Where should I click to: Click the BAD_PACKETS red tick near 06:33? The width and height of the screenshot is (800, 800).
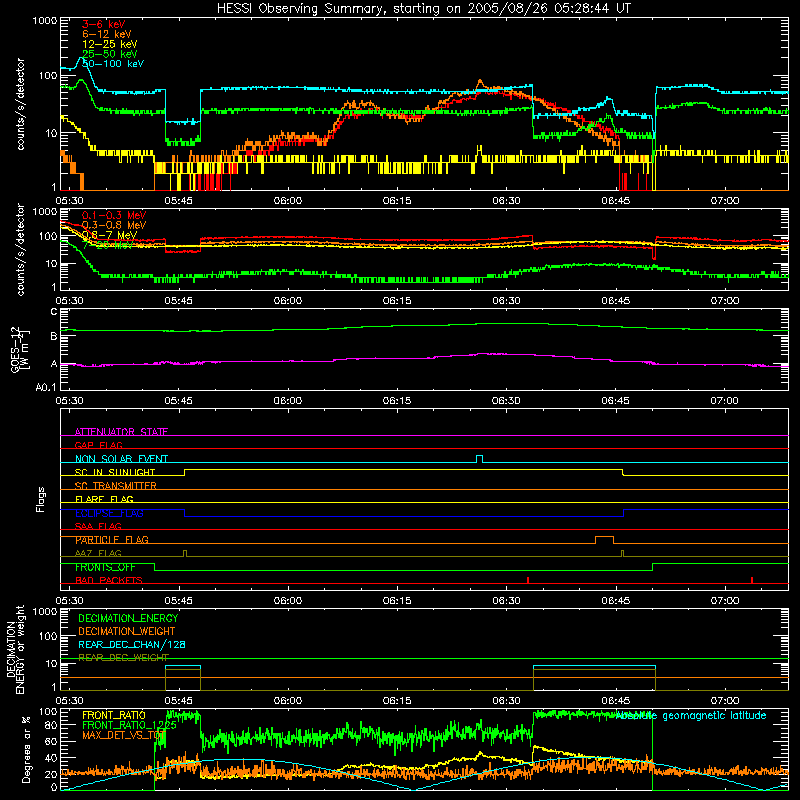coord(528,580)
